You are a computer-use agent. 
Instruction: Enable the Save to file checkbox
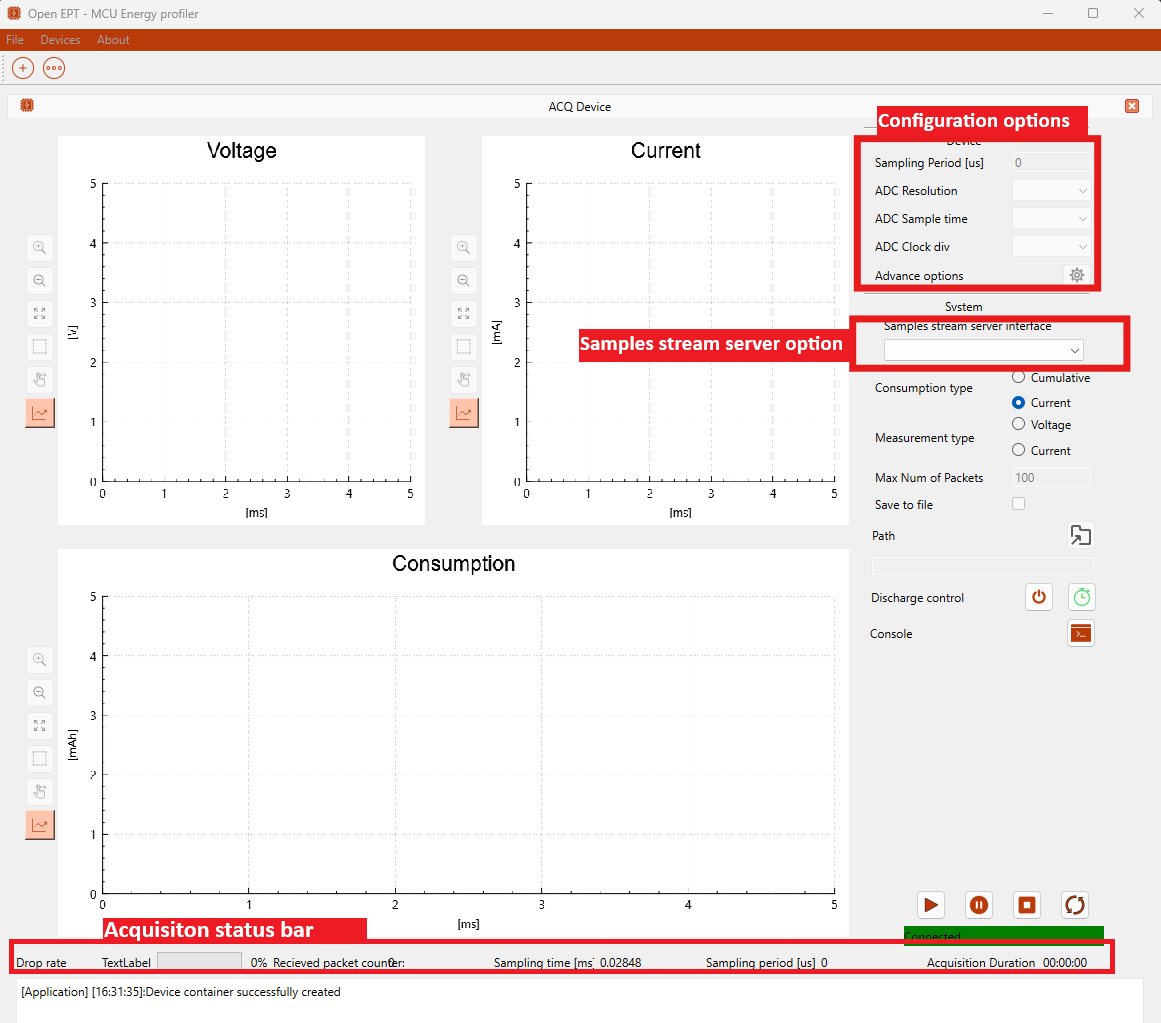1018,504
